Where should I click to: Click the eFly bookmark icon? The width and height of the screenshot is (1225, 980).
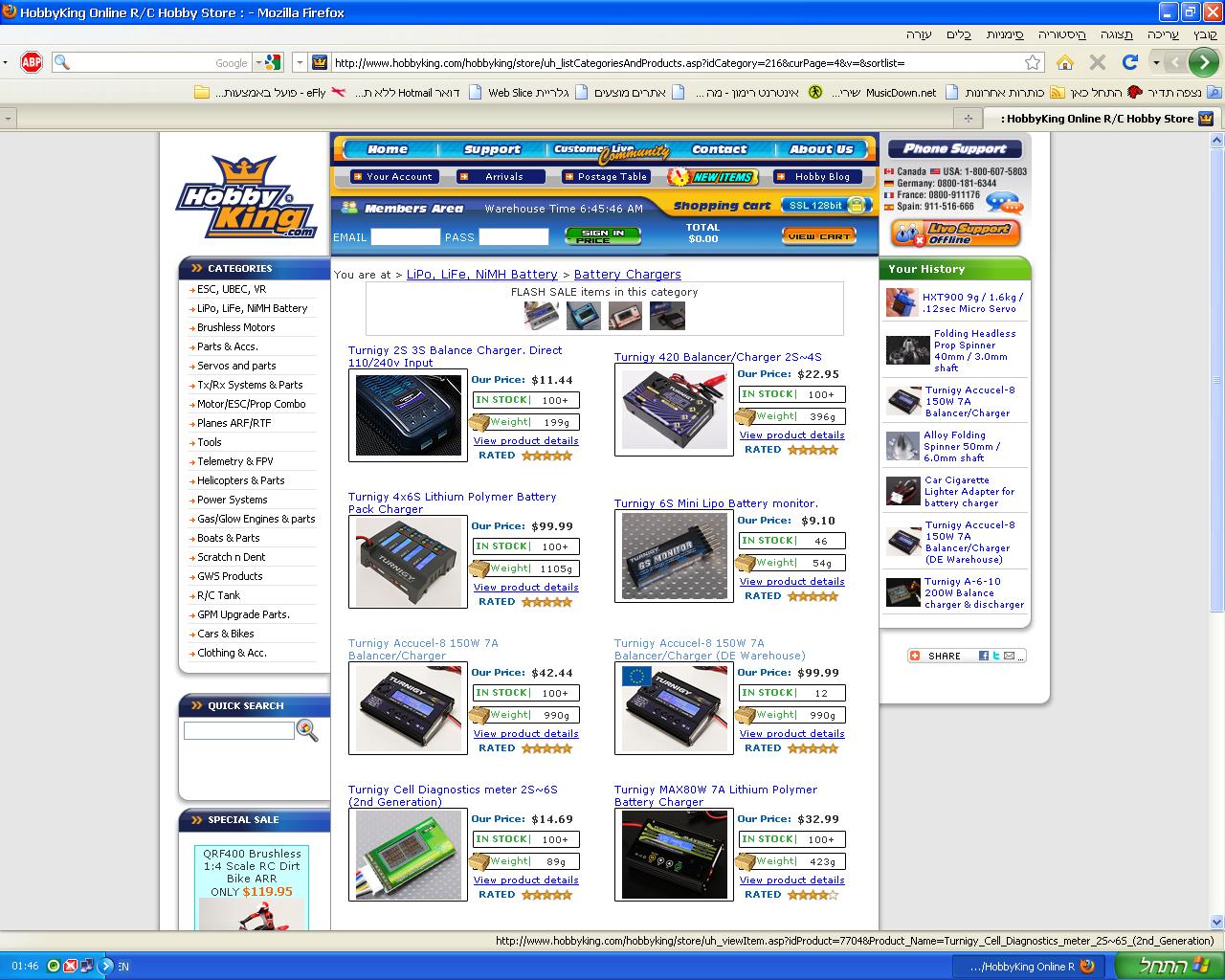(338, 93)
